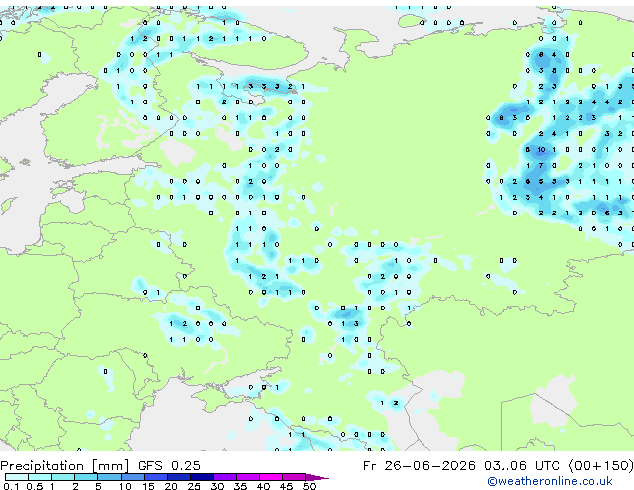The width and height of the screenshot is (634, 490).
Task: Click the legend label '35'
Action: [x=240, y=486]
